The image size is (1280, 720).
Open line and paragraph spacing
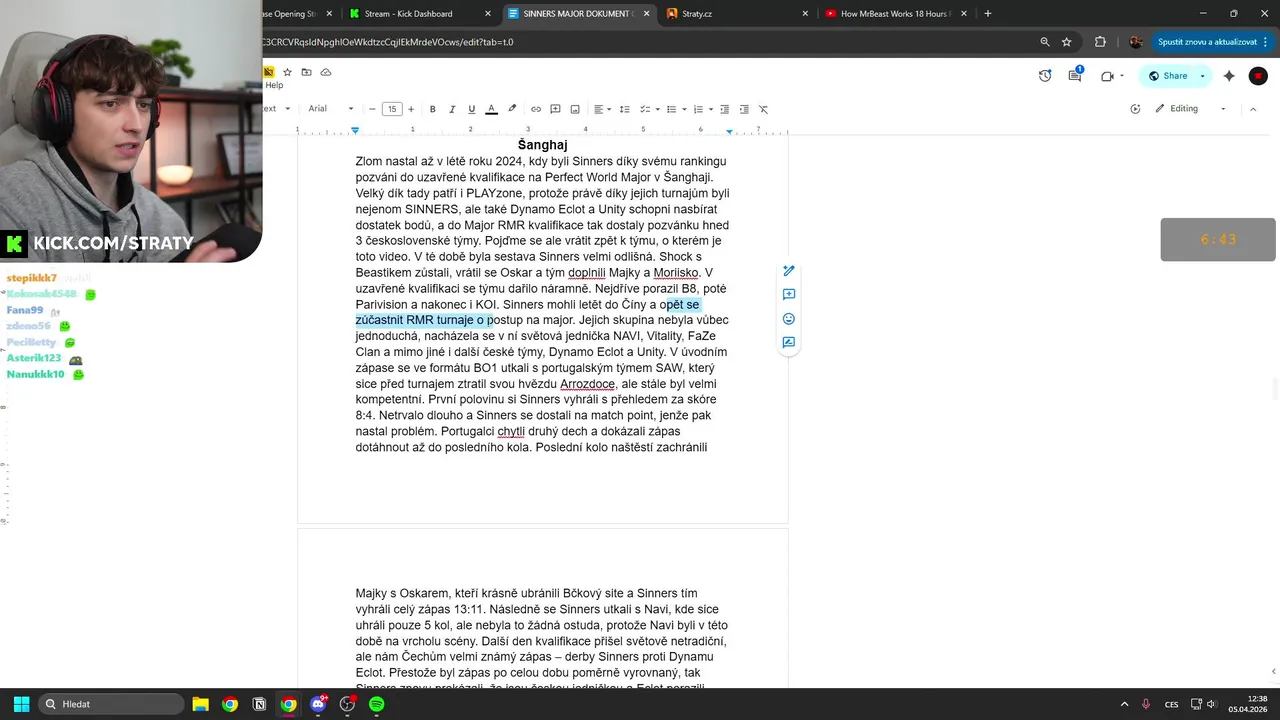625,109
